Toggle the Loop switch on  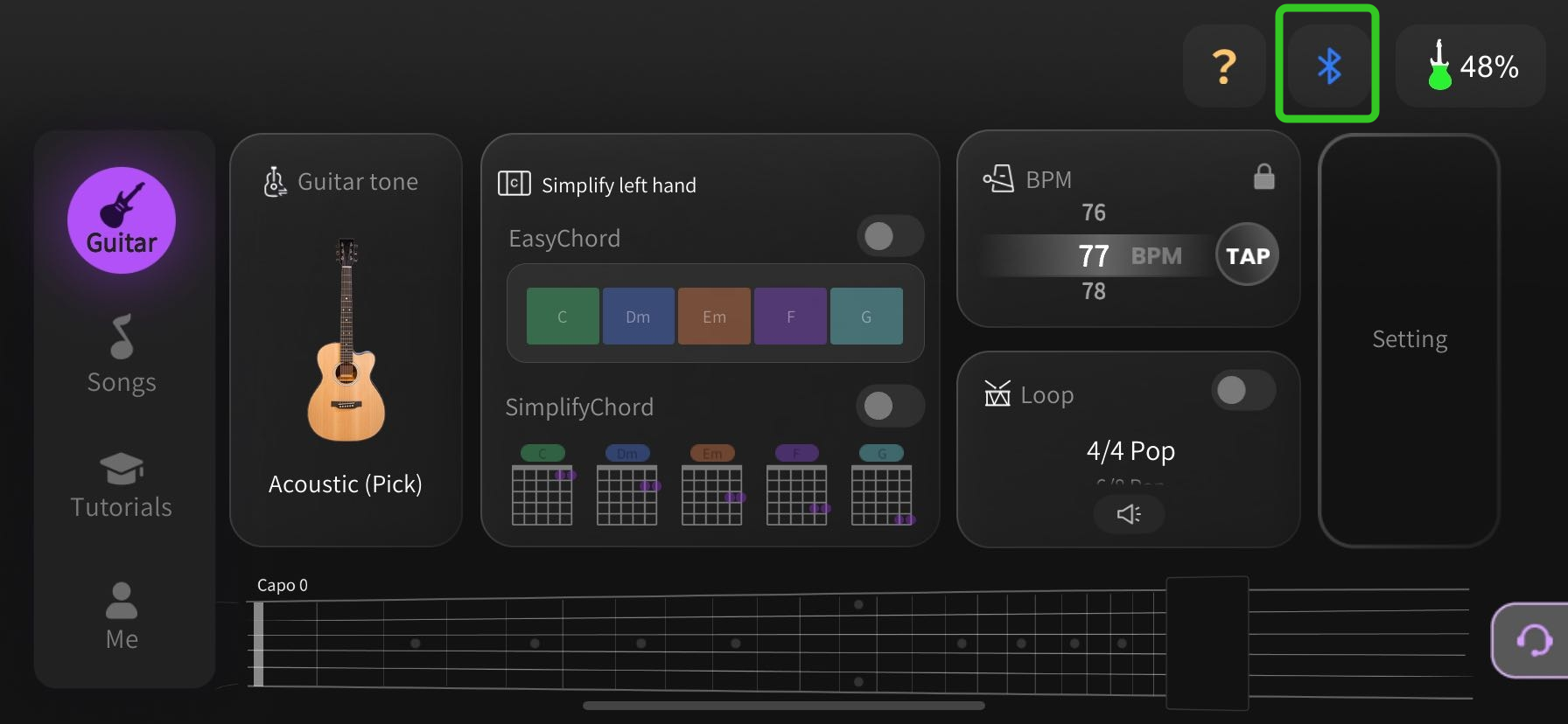click(x=1243, y=390)
